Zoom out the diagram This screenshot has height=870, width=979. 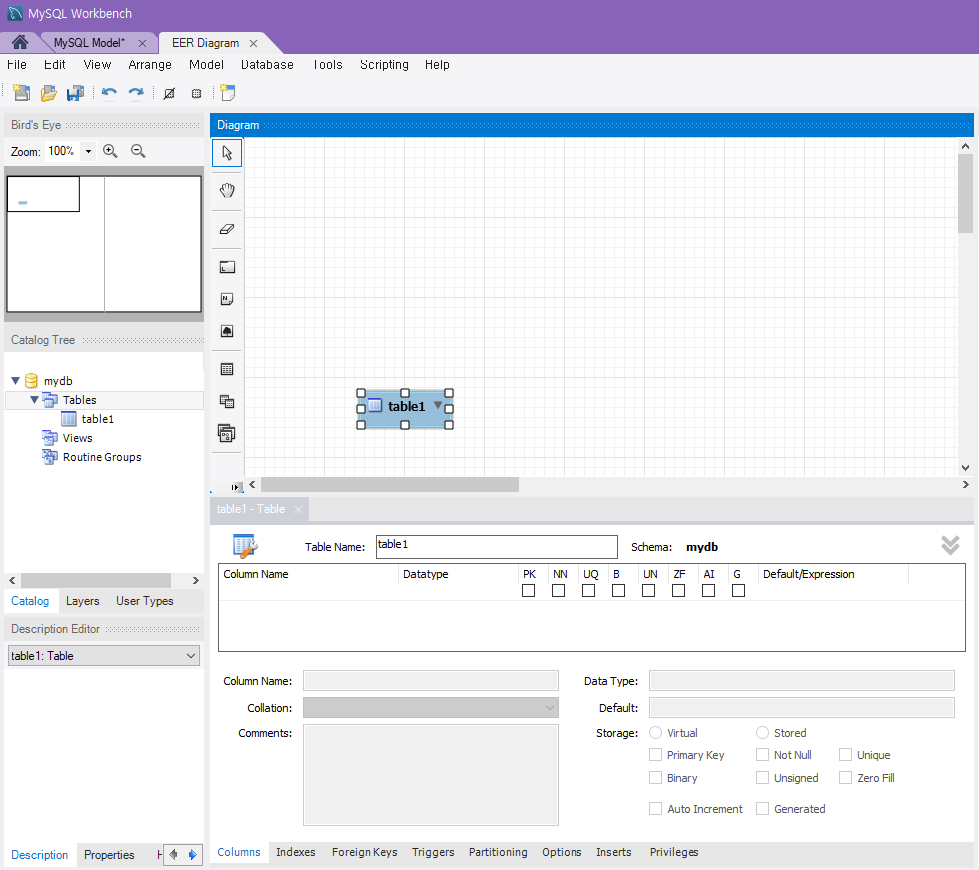138,151
